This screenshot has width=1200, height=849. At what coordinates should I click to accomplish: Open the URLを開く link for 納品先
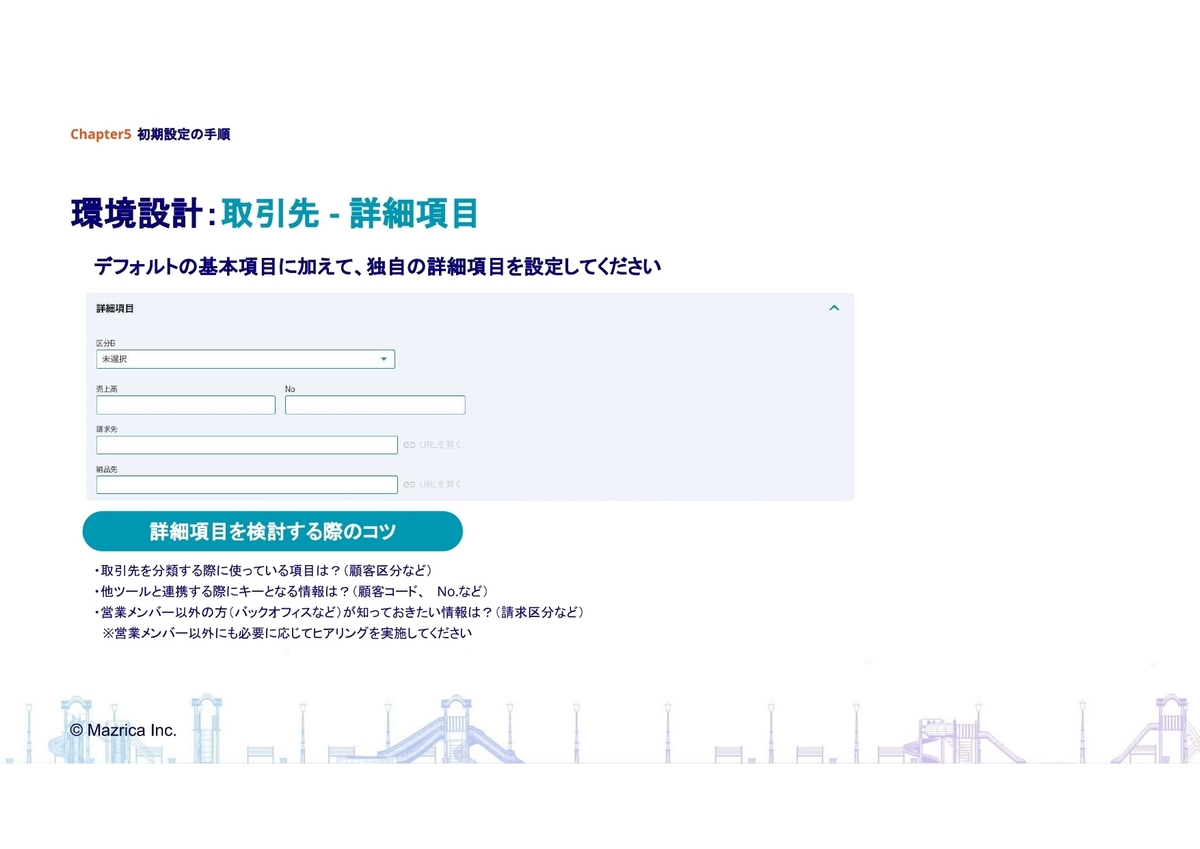click(x=440, y=485)
